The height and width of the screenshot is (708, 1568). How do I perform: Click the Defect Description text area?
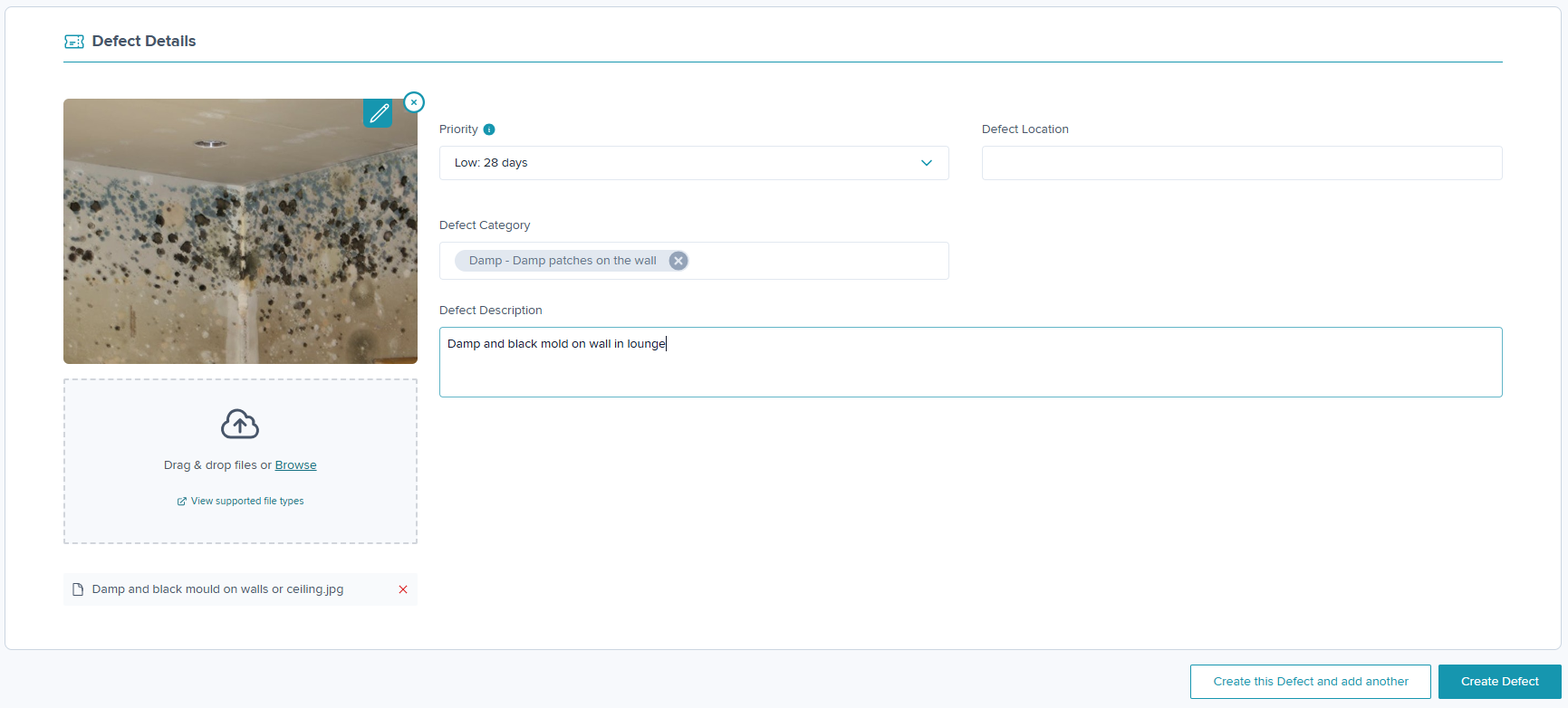971,362
